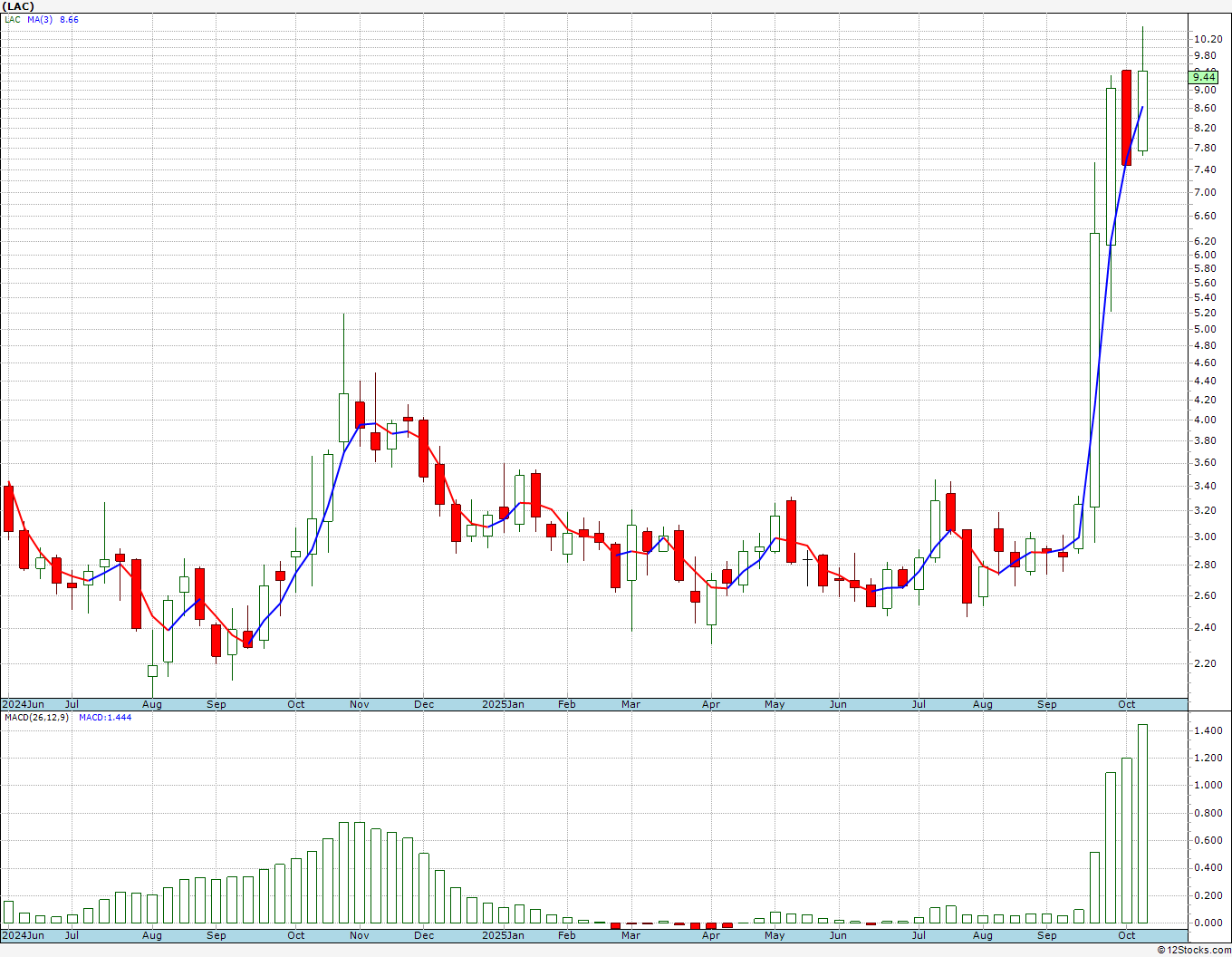Click the 0.000 MACD axis label

1208,923
